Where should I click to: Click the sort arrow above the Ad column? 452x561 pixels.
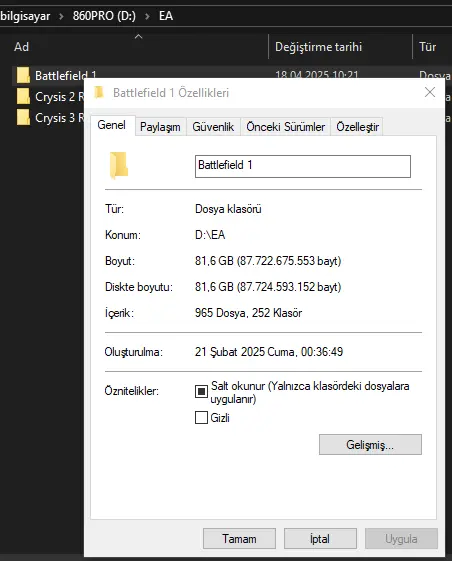[x=138, y=36]
